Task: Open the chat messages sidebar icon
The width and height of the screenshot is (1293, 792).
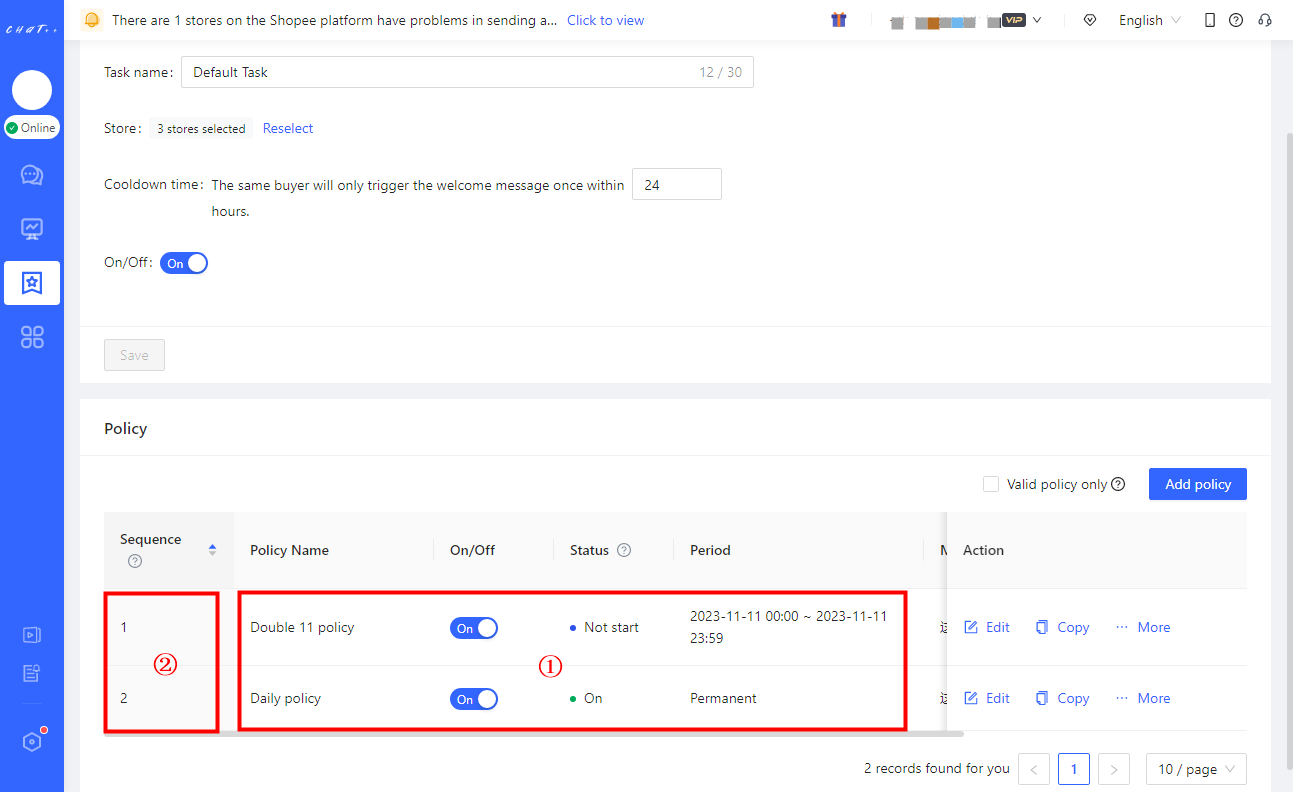Action: click(x=32, y=175)
